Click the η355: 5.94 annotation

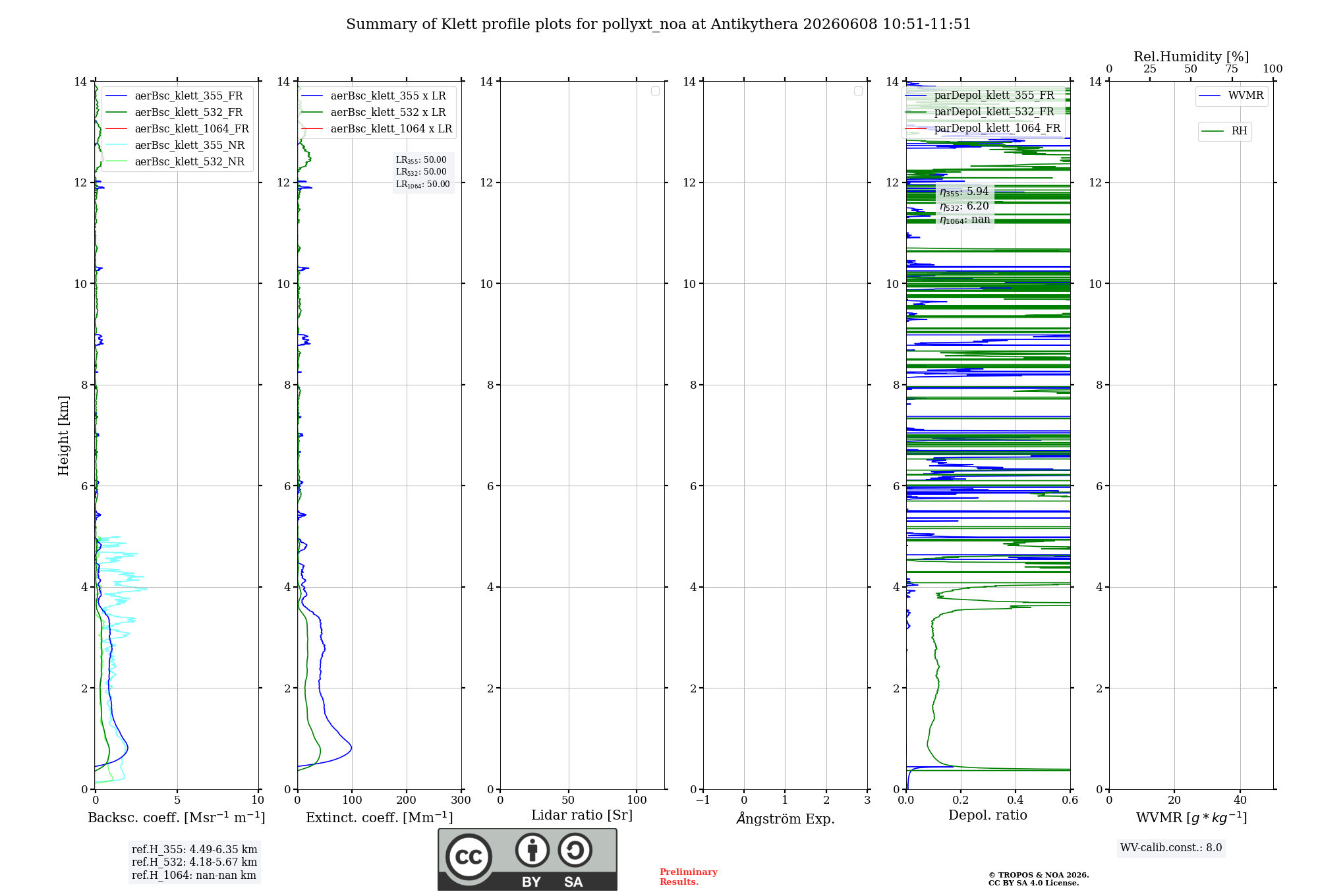[x=964, y=192]
